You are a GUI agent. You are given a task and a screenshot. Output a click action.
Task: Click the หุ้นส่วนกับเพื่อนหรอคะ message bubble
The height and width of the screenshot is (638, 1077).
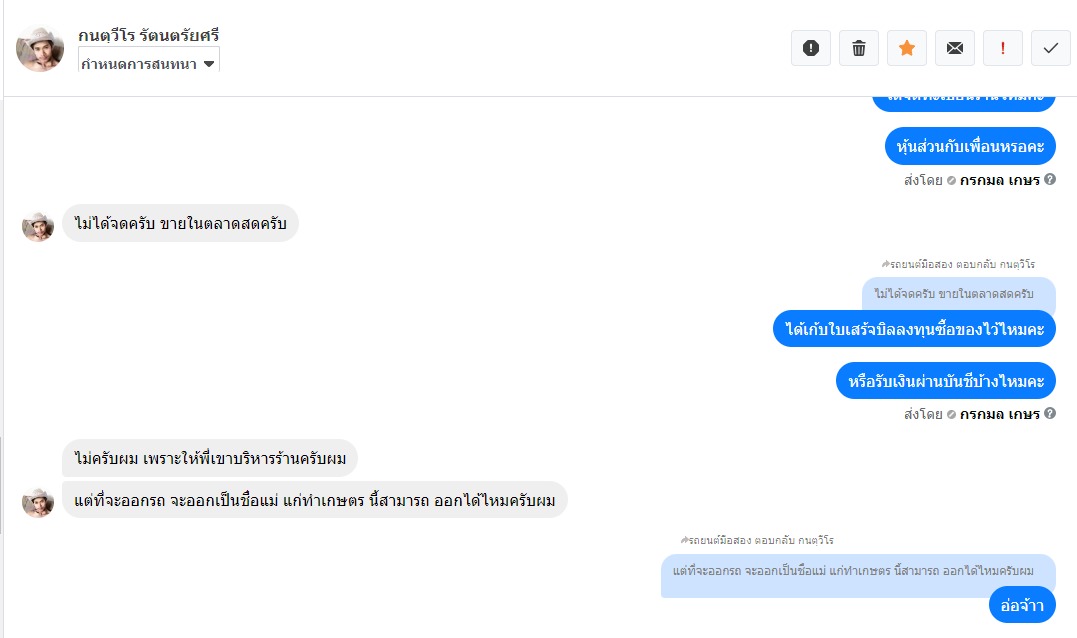970,146
